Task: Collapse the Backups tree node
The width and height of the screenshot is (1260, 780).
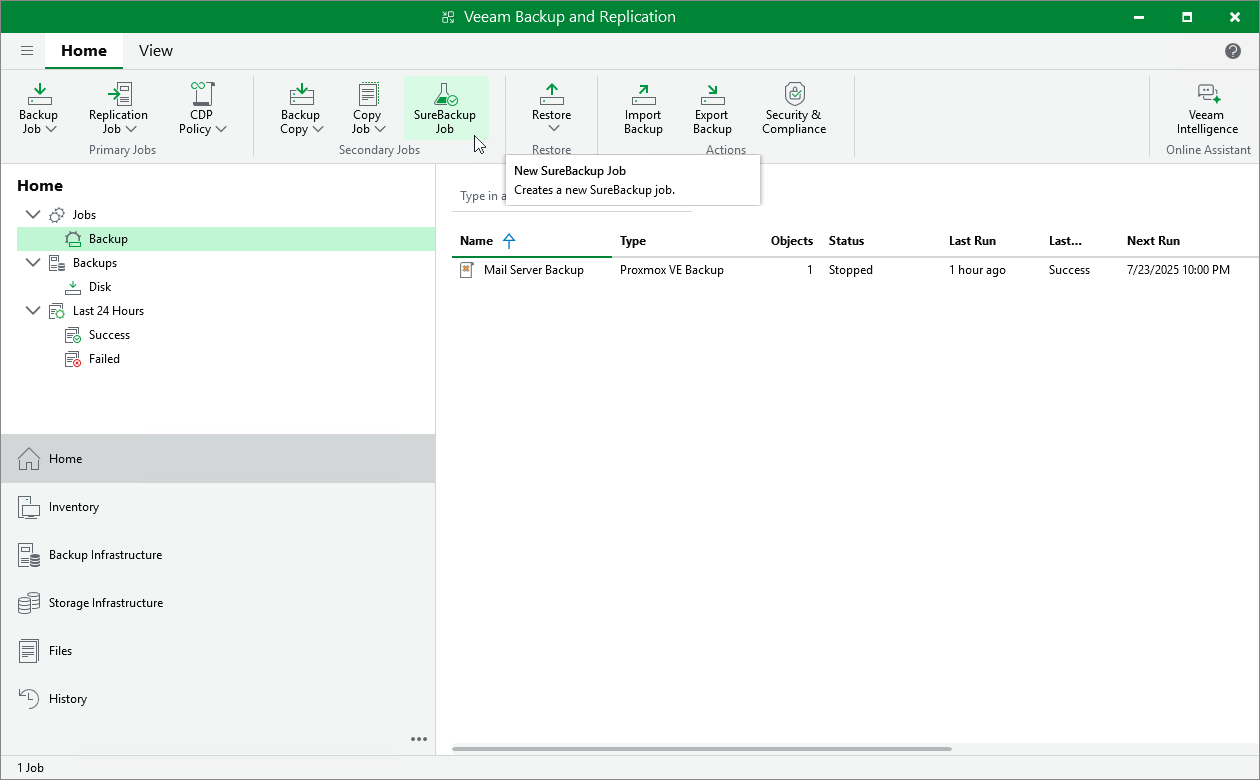Action: point(33,263)
